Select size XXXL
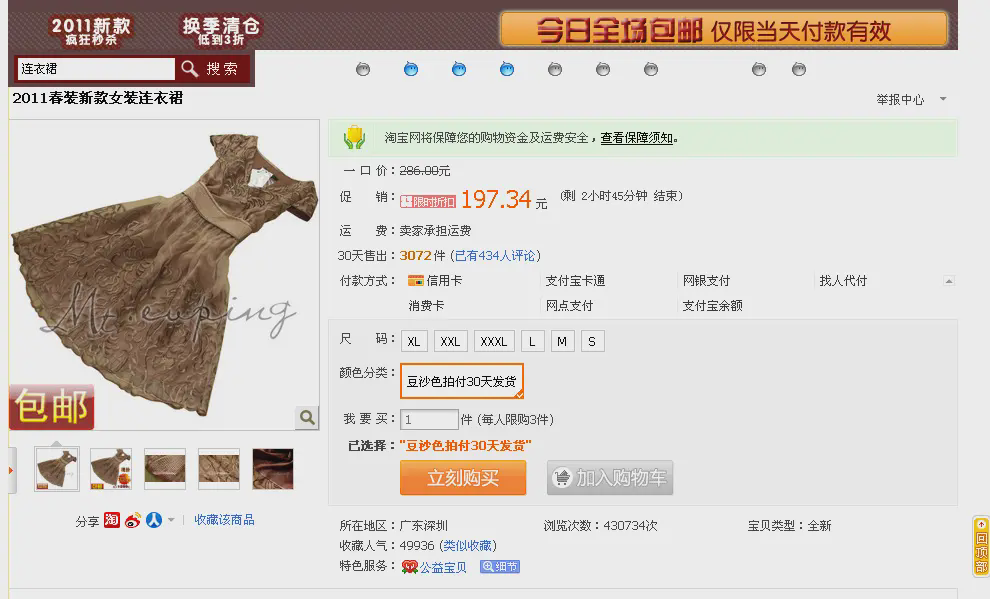This screenshot has width=990, height=599. pyautogui.click(x=494, y=341)
